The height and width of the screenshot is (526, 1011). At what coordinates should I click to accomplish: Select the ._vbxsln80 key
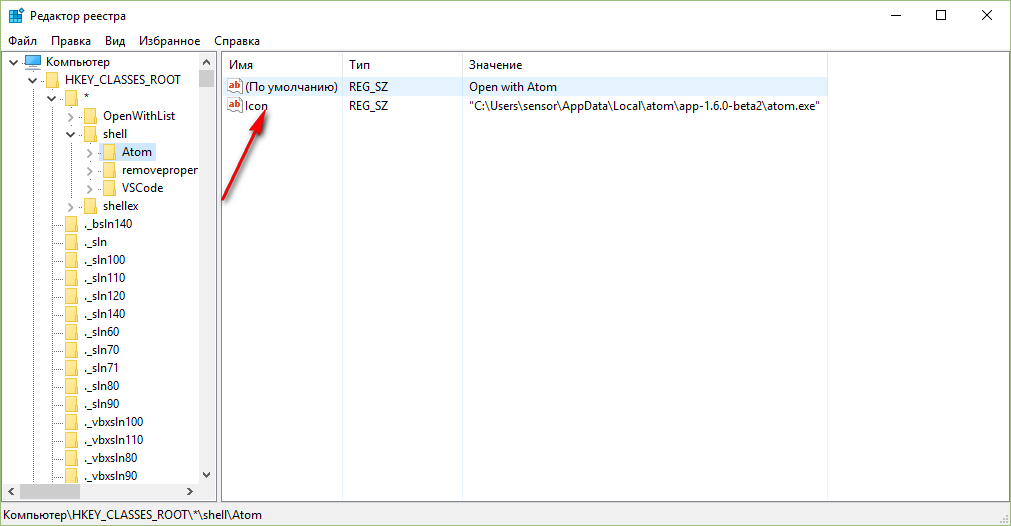(111, 458)
